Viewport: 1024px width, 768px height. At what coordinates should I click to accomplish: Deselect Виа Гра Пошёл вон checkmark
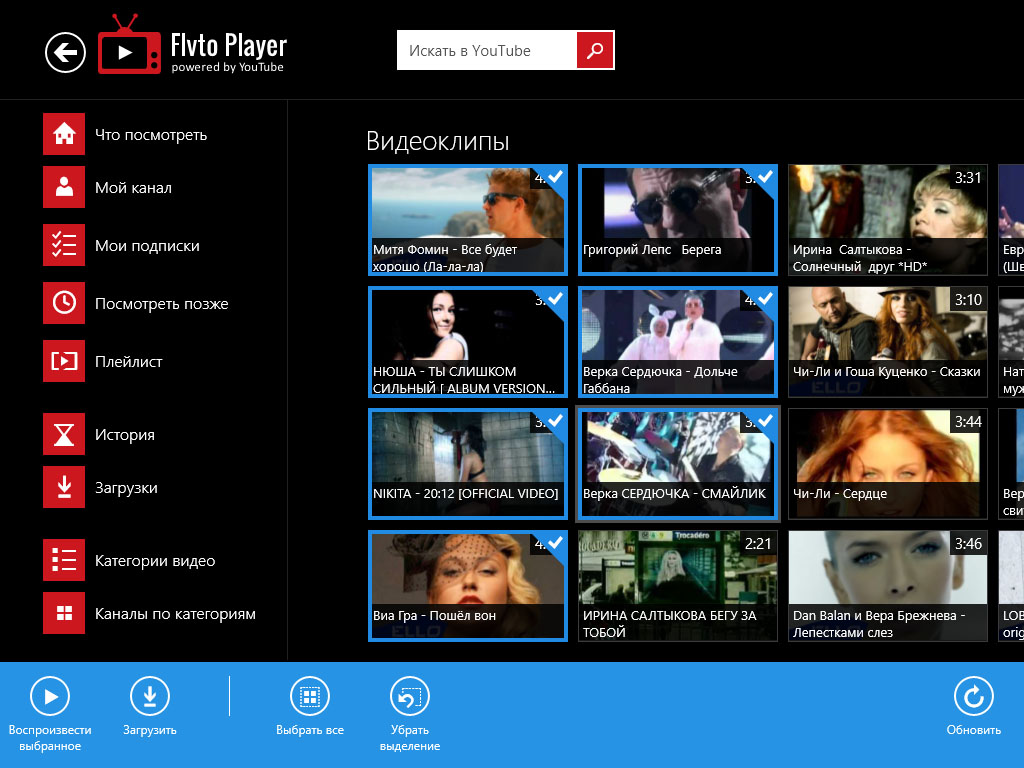[x=556, y=543]
